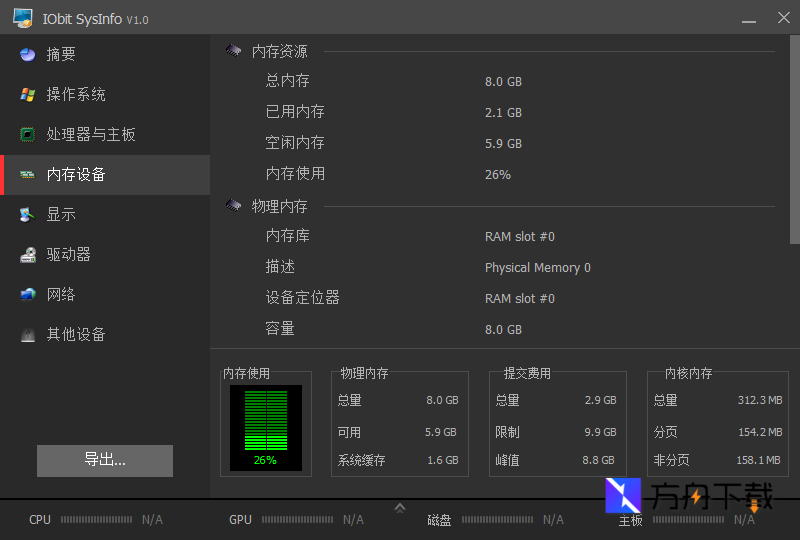800x540 pixels.
Task: Open the 其他设备 section
Action: (105, 335)
